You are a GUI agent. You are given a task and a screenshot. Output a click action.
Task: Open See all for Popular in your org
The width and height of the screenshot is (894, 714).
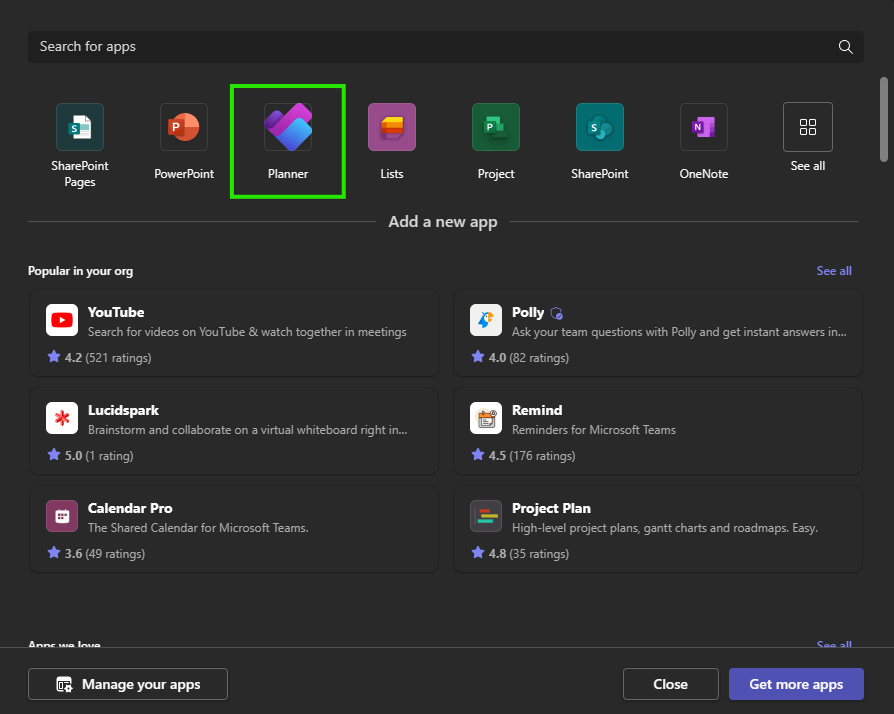pos(834,270)
